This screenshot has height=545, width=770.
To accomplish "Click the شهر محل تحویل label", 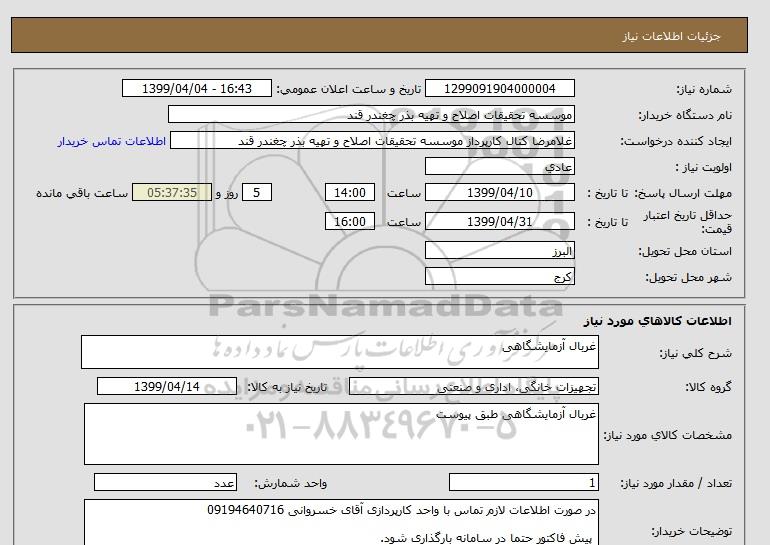I will coord(688,277).
